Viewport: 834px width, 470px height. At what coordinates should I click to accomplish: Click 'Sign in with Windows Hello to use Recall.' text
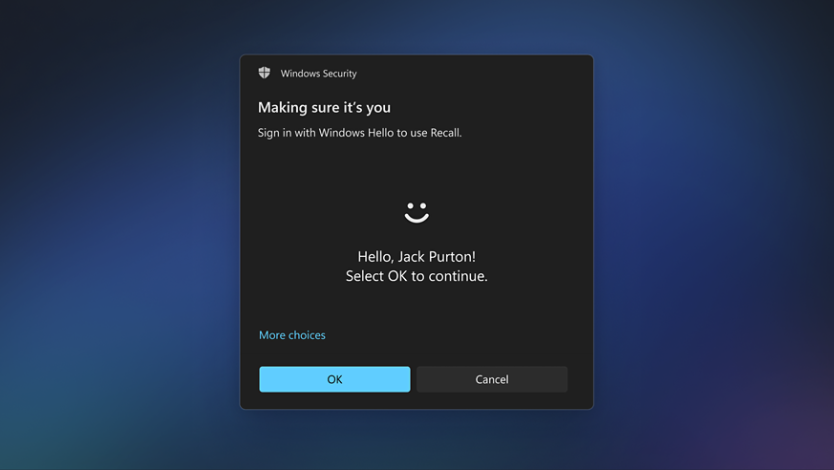pyautogui.click(x=360, y=133)
